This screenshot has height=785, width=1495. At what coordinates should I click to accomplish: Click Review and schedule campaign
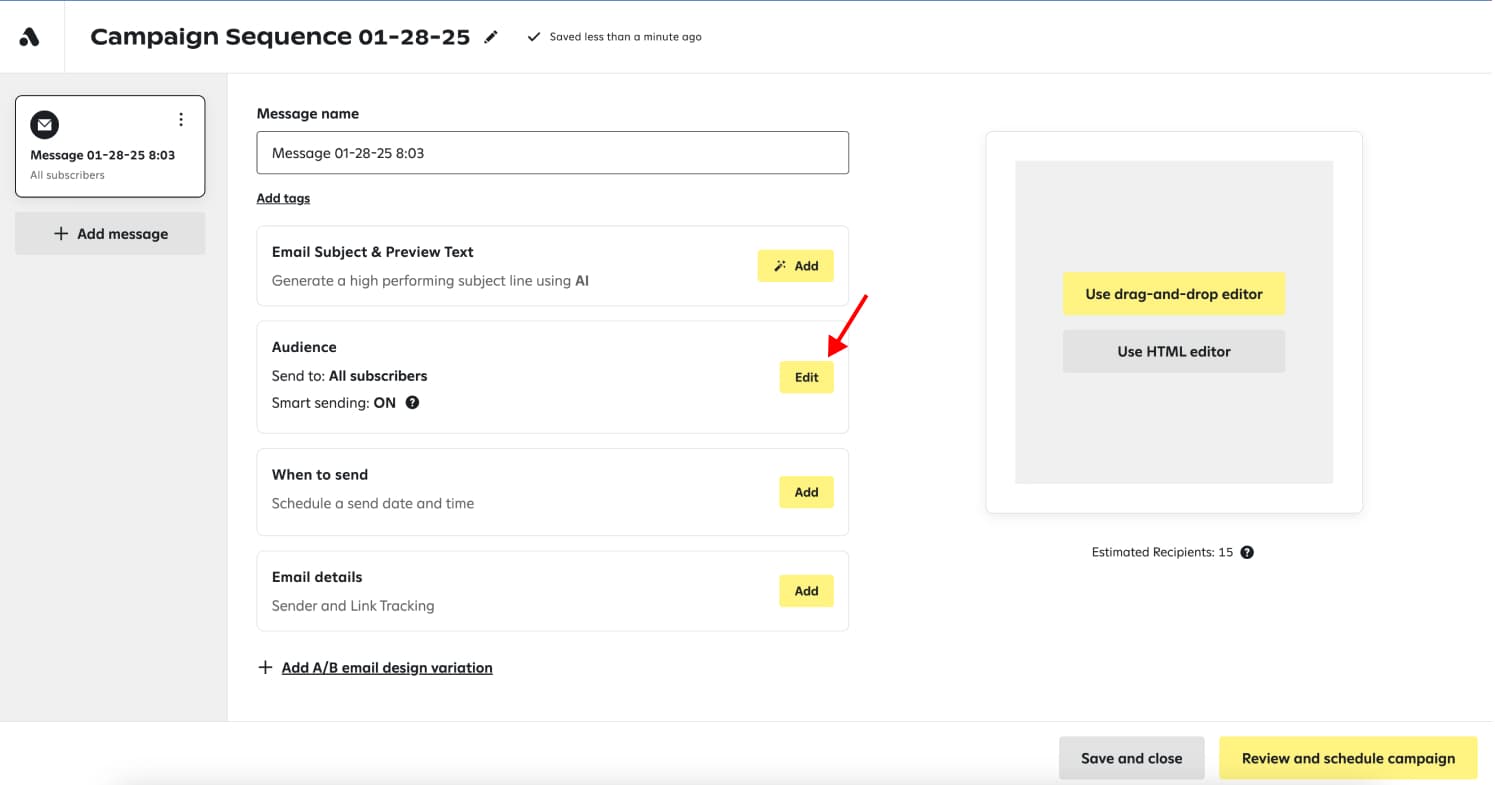click(1347, 758)
